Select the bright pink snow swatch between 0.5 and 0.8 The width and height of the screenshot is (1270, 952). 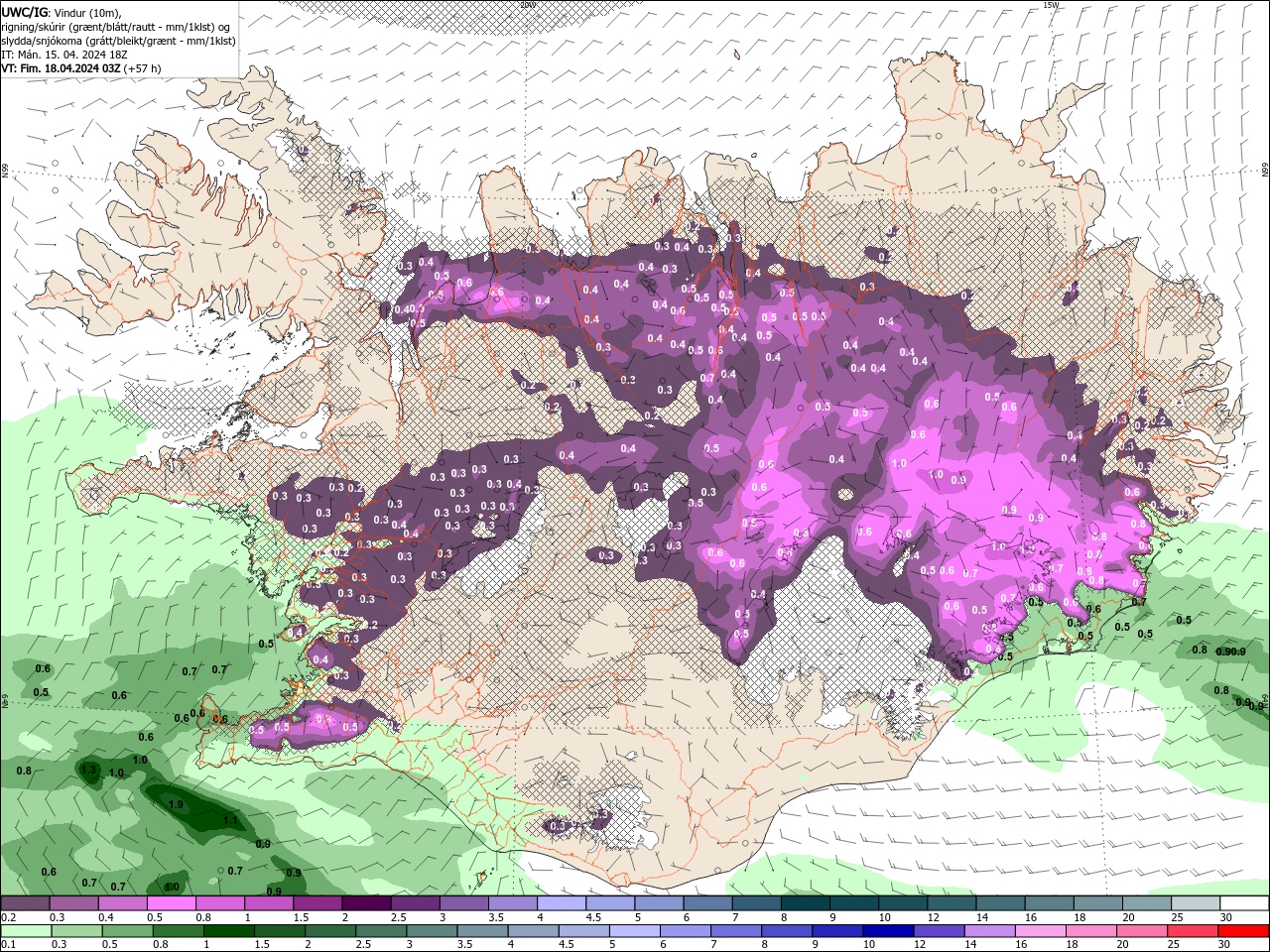[x=171, y=903]
